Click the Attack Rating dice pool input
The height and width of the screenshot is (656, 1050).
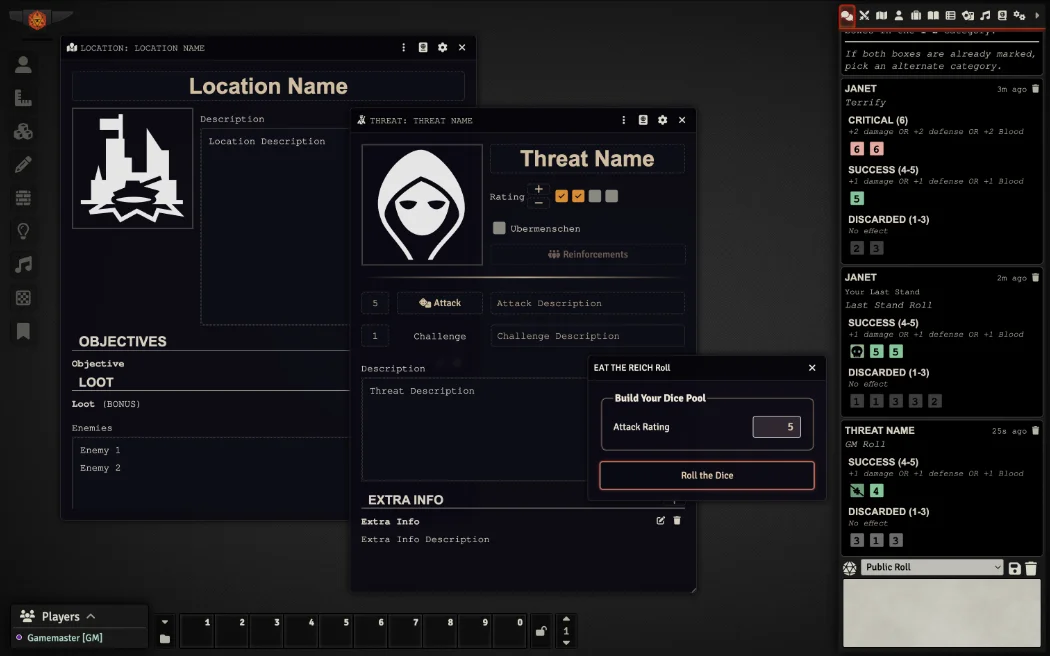pyautogui.click(x=776, y=427)
